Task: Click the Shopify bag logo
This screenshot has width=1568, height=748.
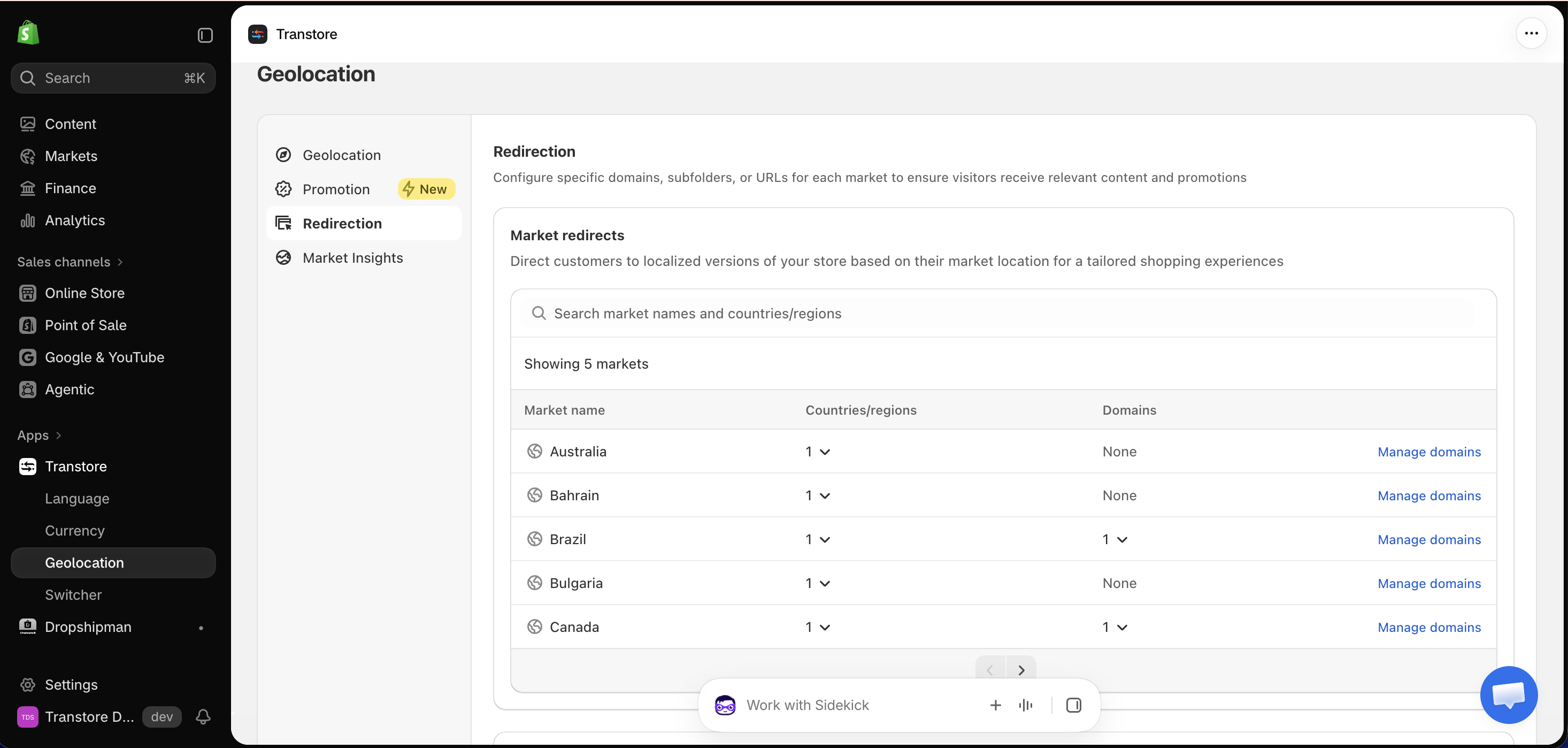Action: pos(28,33)
